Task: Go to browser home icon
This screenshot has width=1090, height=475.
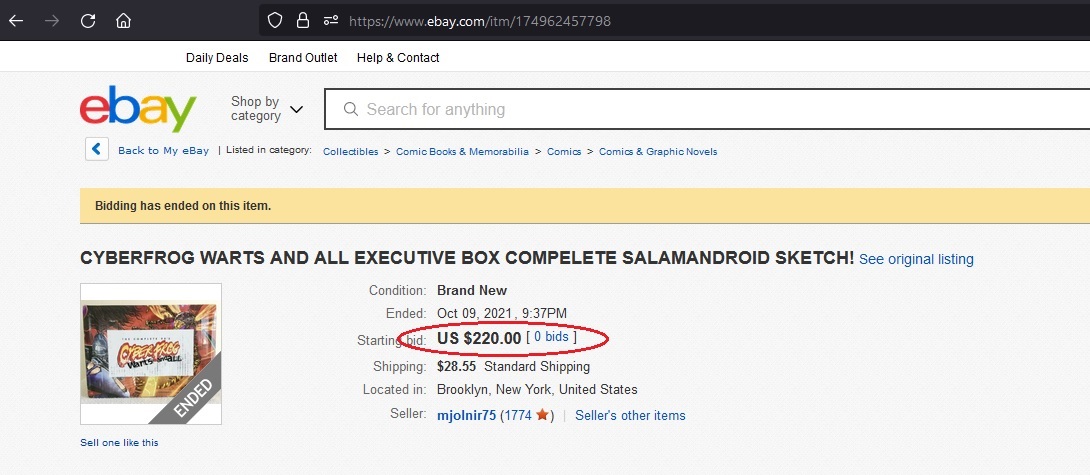Action: click(123, 21)
